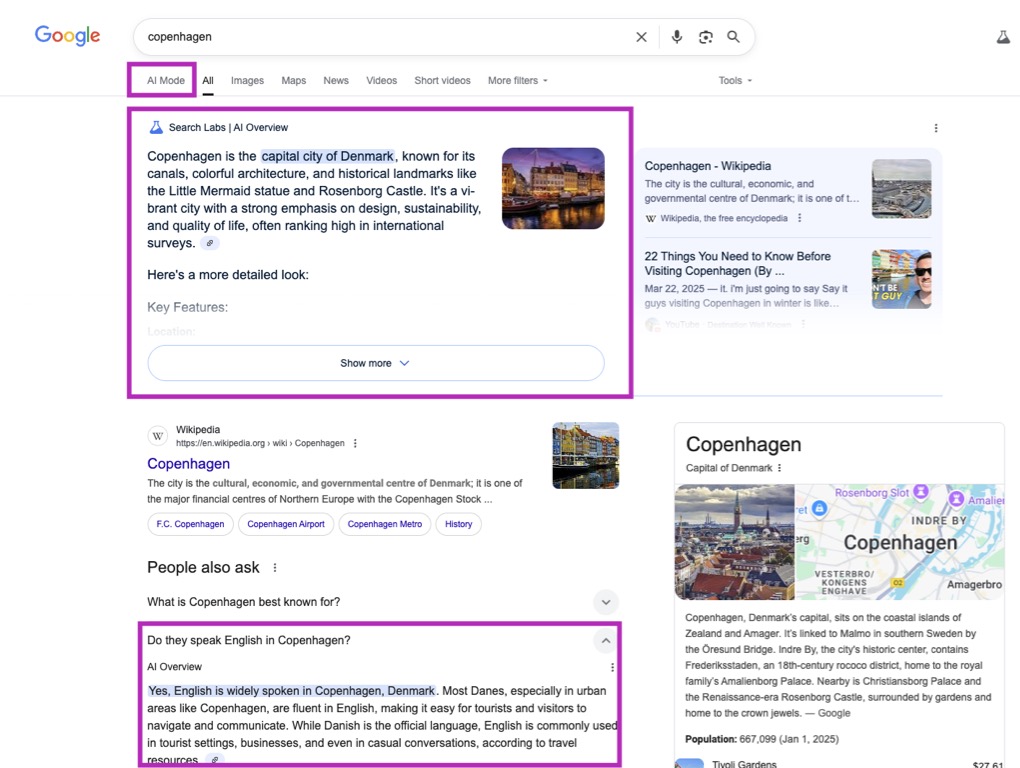Expand the AI Overview with Show more
Viewport: 1020px width, 768px height.
pos(375,363)
